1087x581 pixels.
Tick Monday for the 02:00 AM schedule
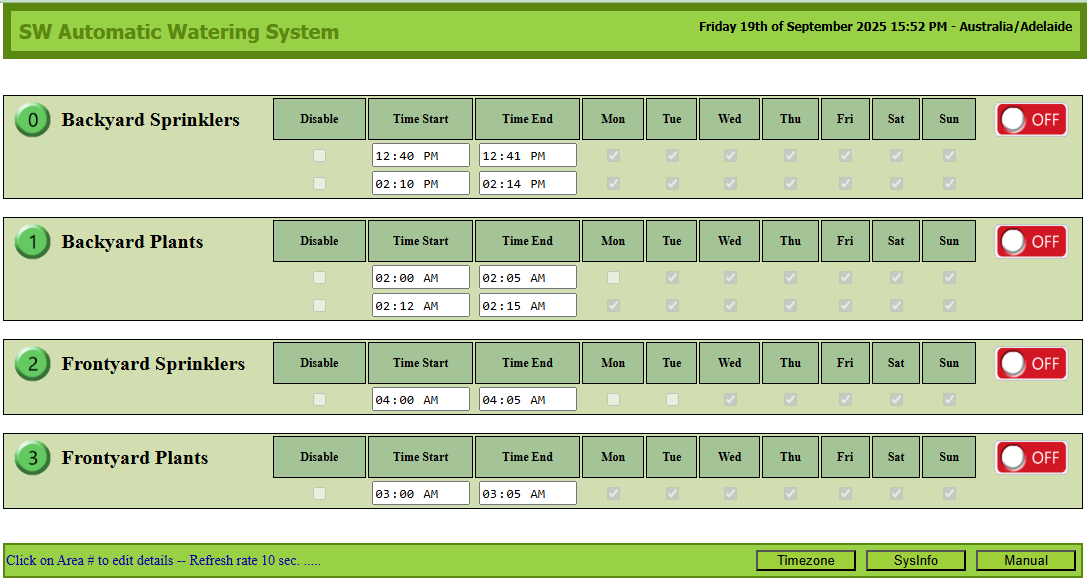tap(613, 278)
